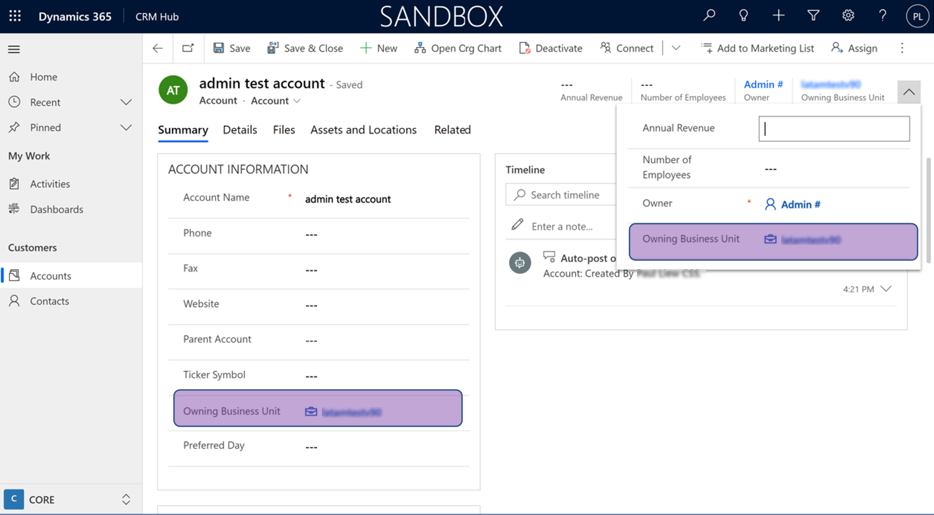Select the Summary tab
The image size is (934, 515).
tap(183, 130)
